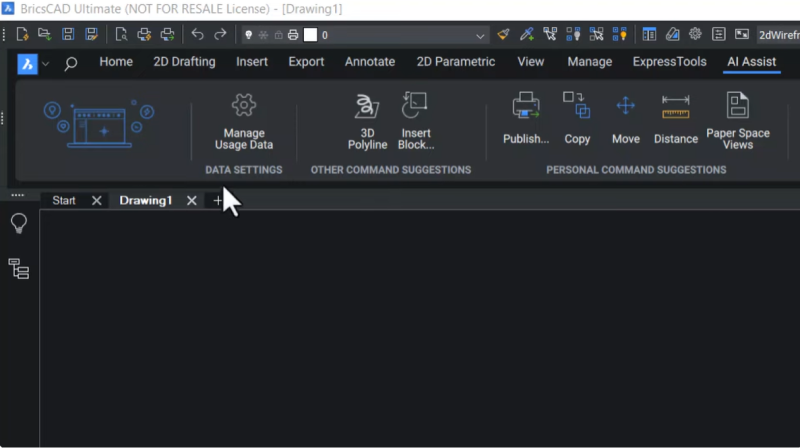Click the BricsCAD application button

coord(27,64)
